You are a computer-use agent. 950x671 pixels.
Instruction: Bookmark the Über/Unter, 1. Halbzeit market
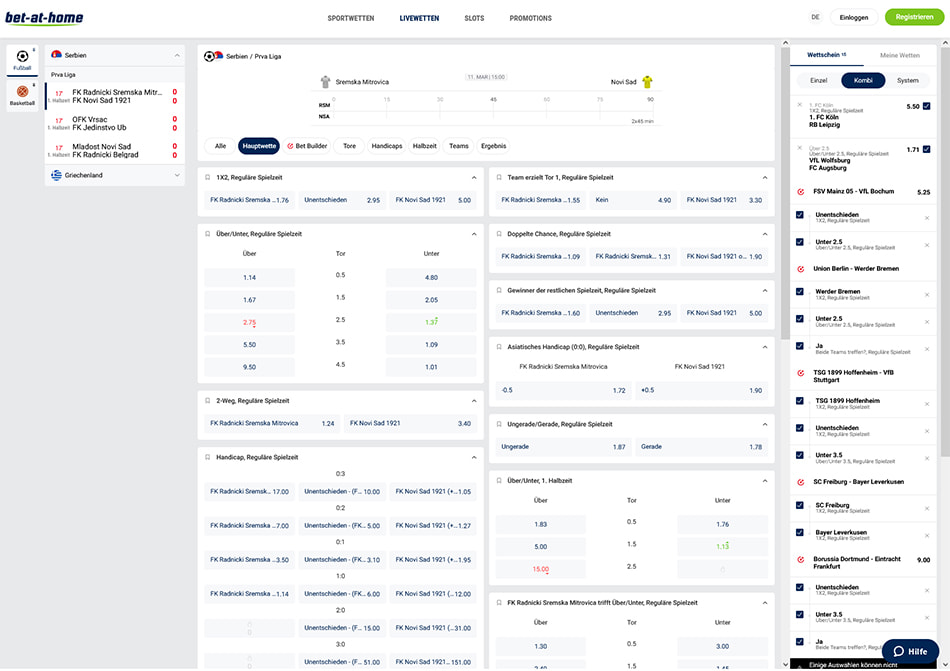click(x=499, y=481)
